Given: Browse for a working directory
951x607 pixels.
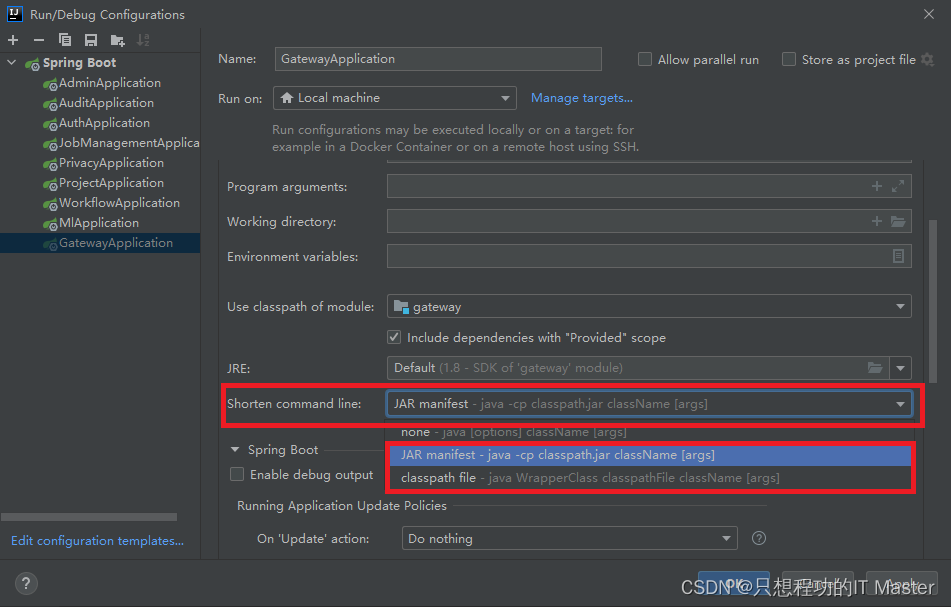Looking at the screenshot, I should [x=898, y=221].
